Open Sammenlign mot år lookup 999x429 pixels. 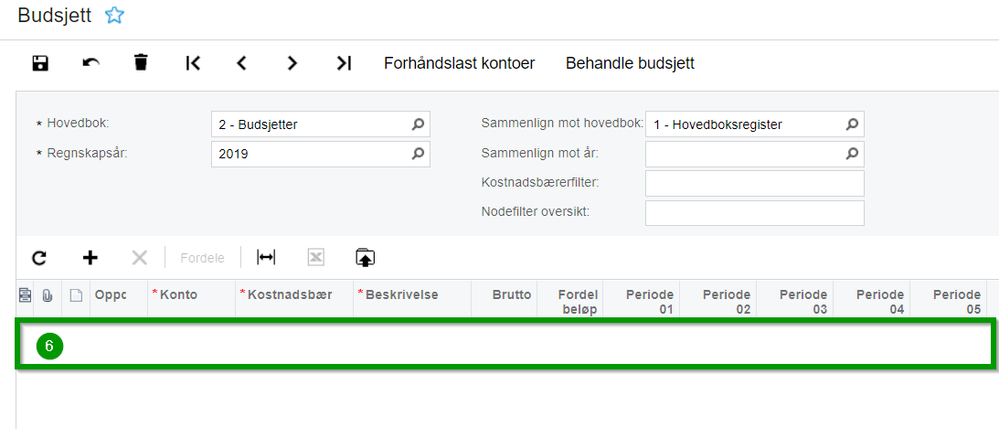(852, 154)
